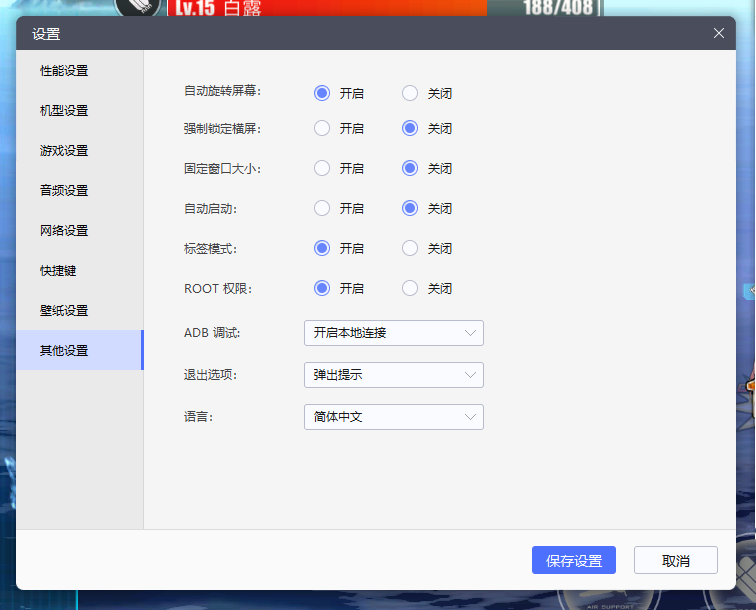Open the 机型设置 section
Screen dimensions: 756x610
(x=64, y=111)
